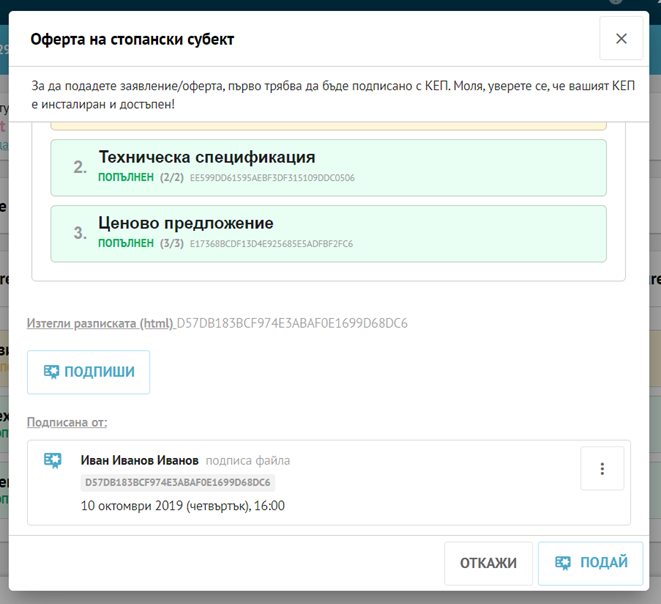
Task: Click the certificate icon inside the ПОДПИШИ button
Action: tap(51, 372)
